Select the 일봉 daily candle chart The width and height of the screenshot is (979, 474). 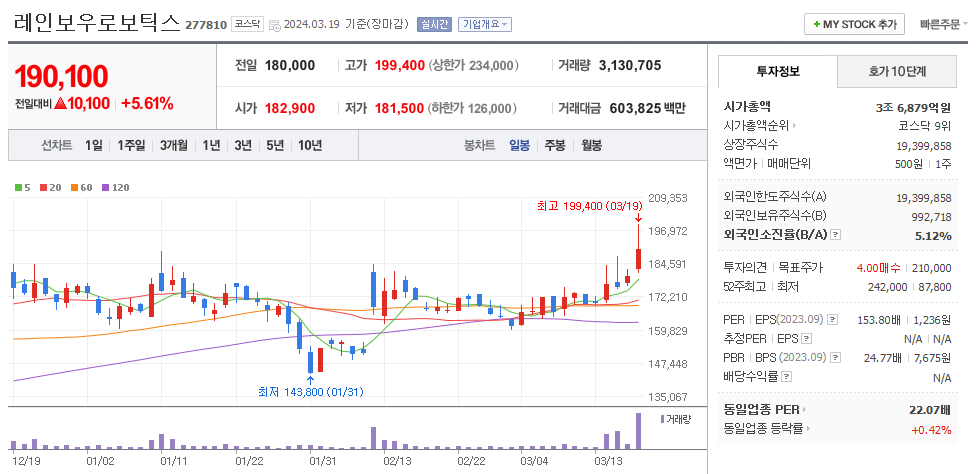[519, 146]
